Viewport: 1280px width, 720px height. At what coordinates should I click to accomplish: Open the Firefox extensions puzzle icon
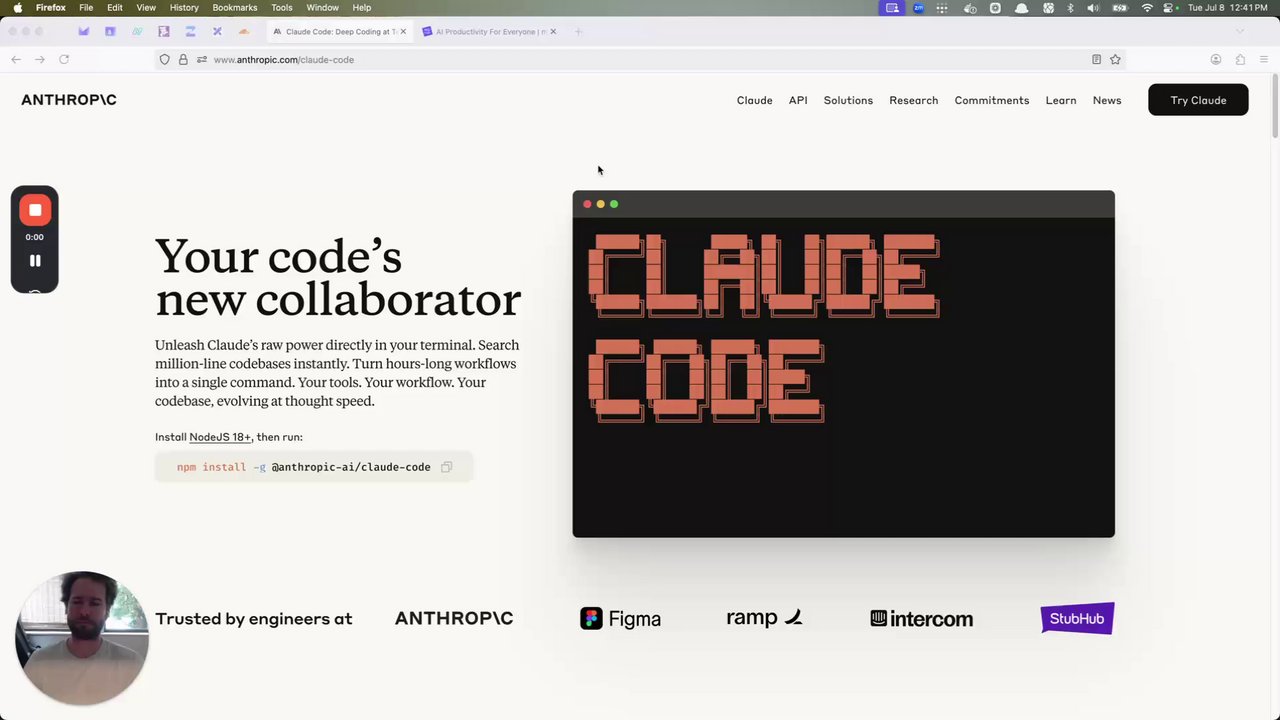pyautogui.click(x=1240, y=59)
